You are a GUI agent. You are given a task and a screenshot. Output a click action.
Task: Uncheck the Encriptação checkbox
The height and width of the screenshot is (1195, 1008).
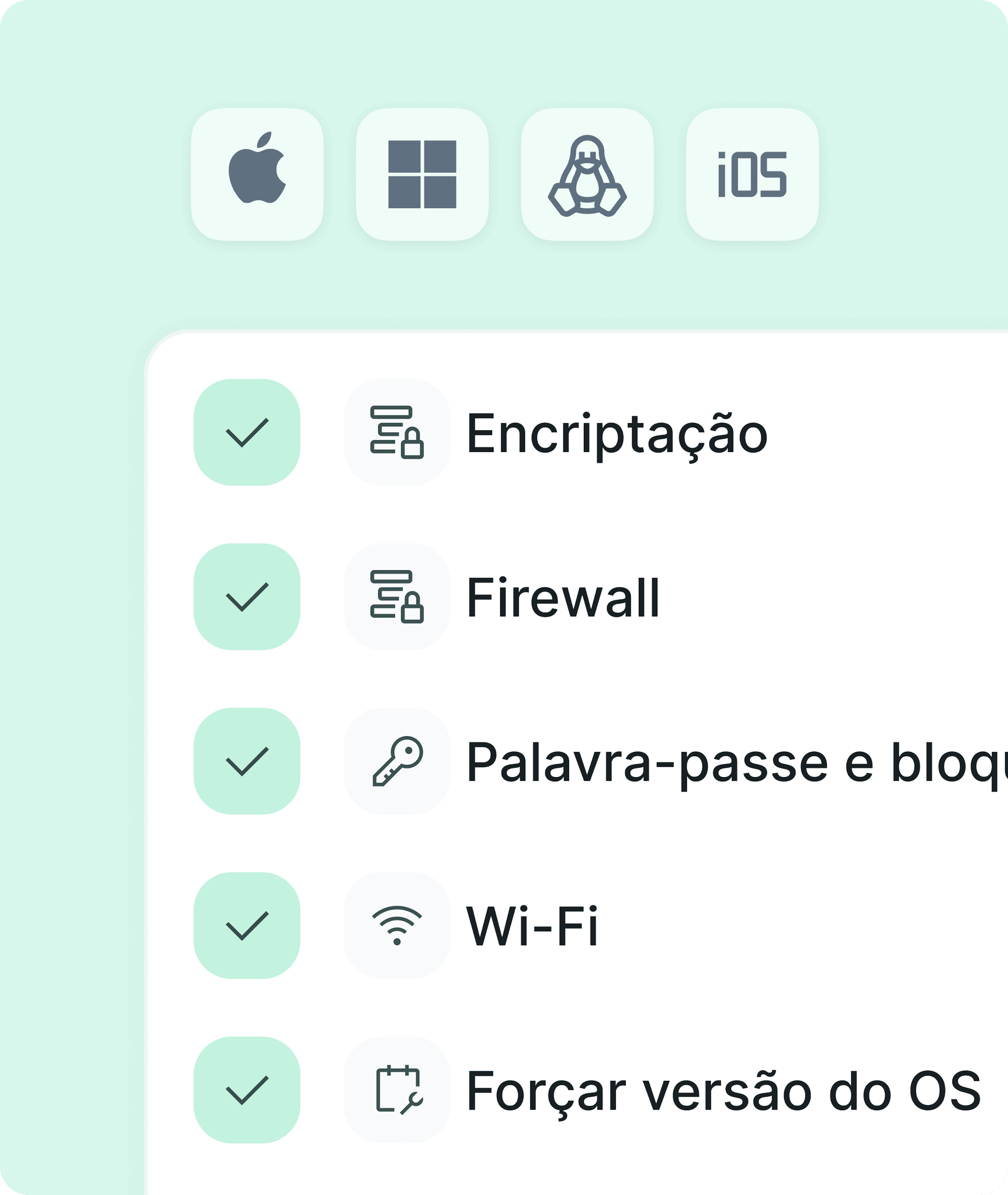tap(247, 433)
